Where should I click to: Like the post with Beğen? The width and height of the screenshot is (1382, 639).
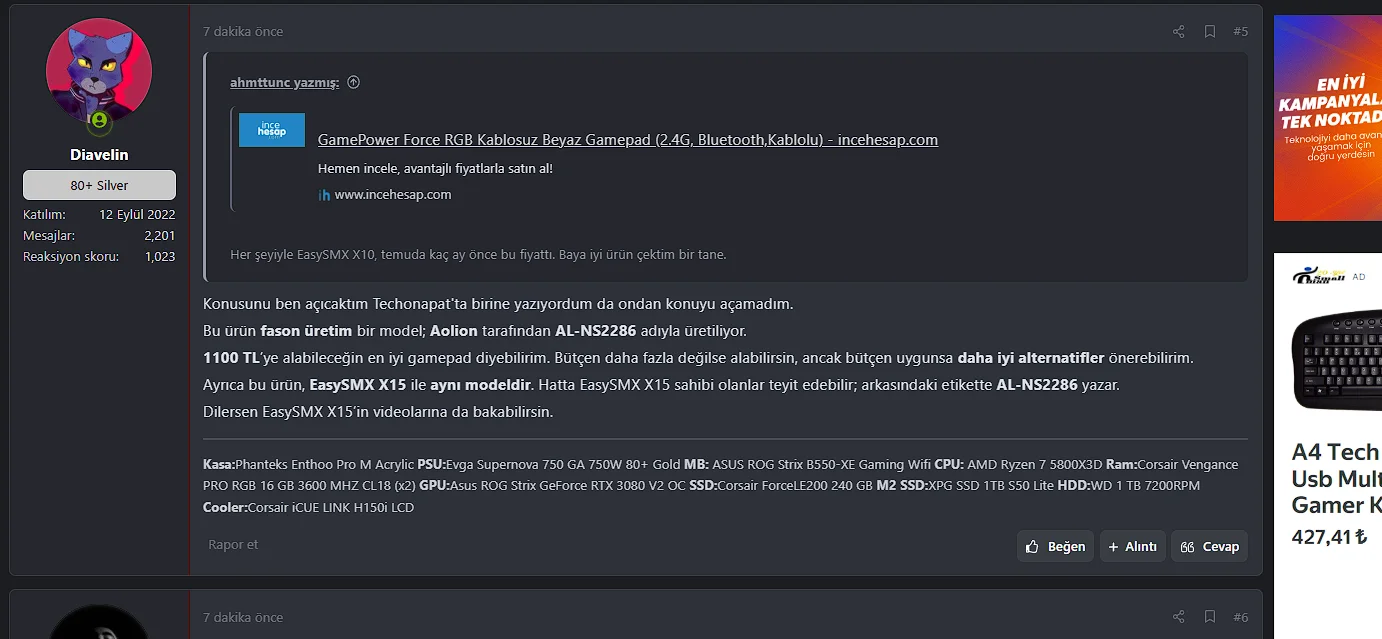pyautogui.click(x=1055, y=546)
